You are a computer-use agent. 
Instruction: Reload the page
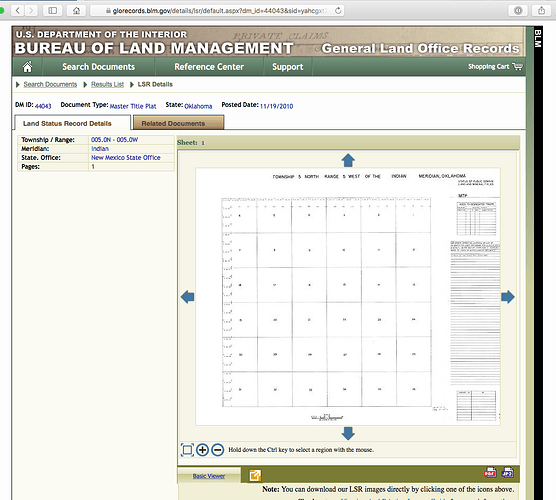point(338,11)
